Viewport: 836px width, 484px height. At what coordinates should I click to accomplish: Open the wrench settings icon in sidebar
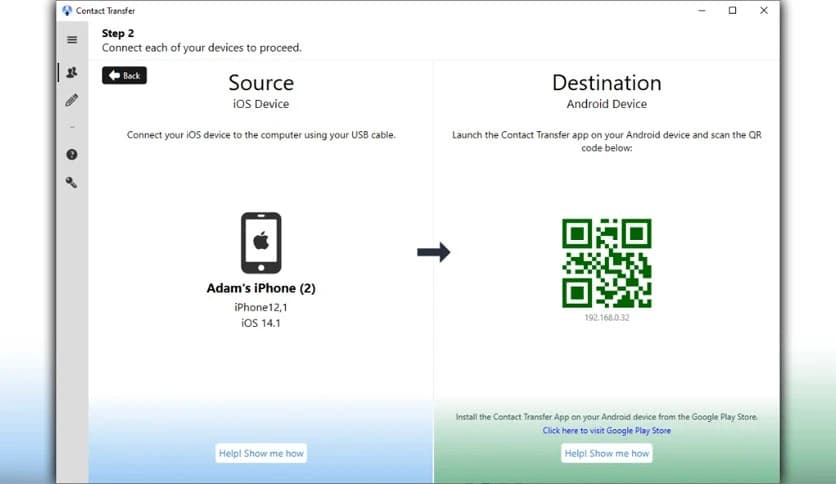point(72,183)
